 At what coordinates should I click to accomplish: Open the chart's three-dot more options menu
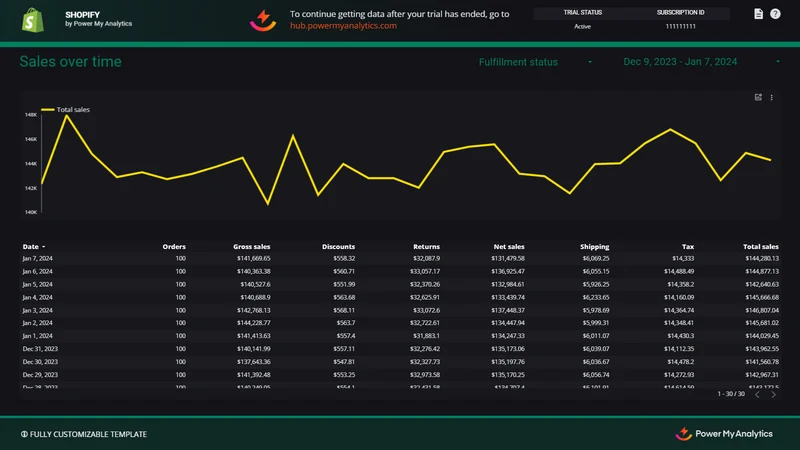[x=771, y=97]
